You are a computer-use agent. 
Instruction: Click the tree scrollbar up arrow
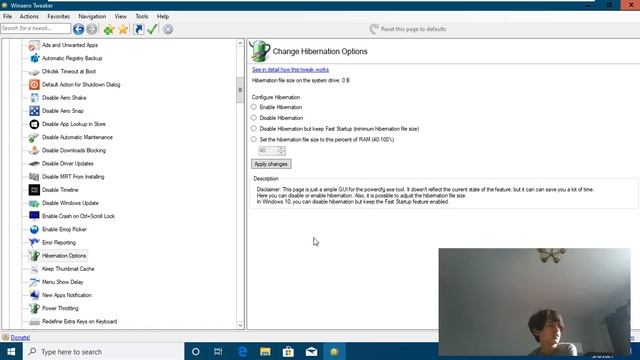[240, 43]
